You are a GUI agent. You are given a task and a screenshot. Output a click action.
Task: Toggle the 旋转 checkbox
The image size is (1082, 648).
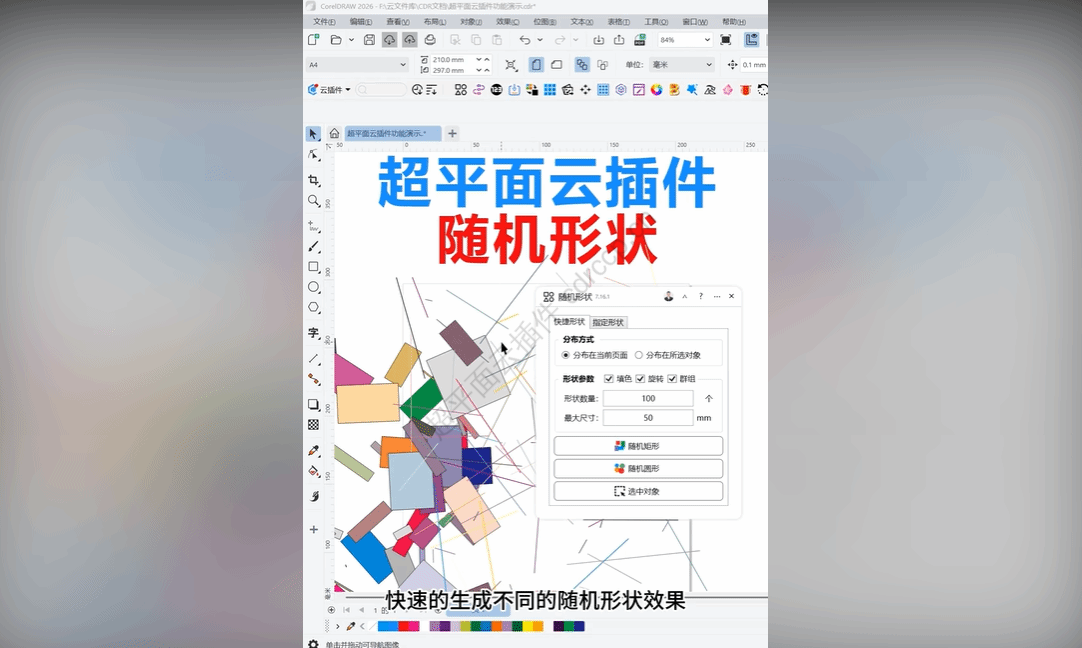tap(640, 379)
